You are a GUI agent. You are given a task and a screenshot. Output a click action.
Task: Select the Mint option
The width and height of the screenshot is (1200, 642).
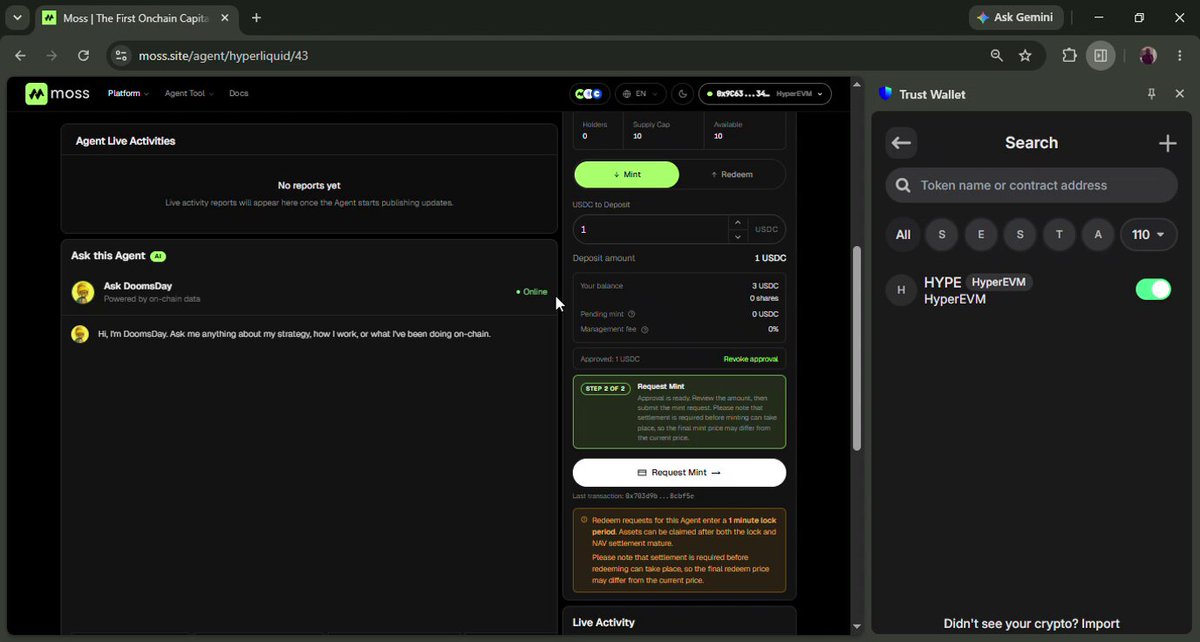click(x=626, y=174)
